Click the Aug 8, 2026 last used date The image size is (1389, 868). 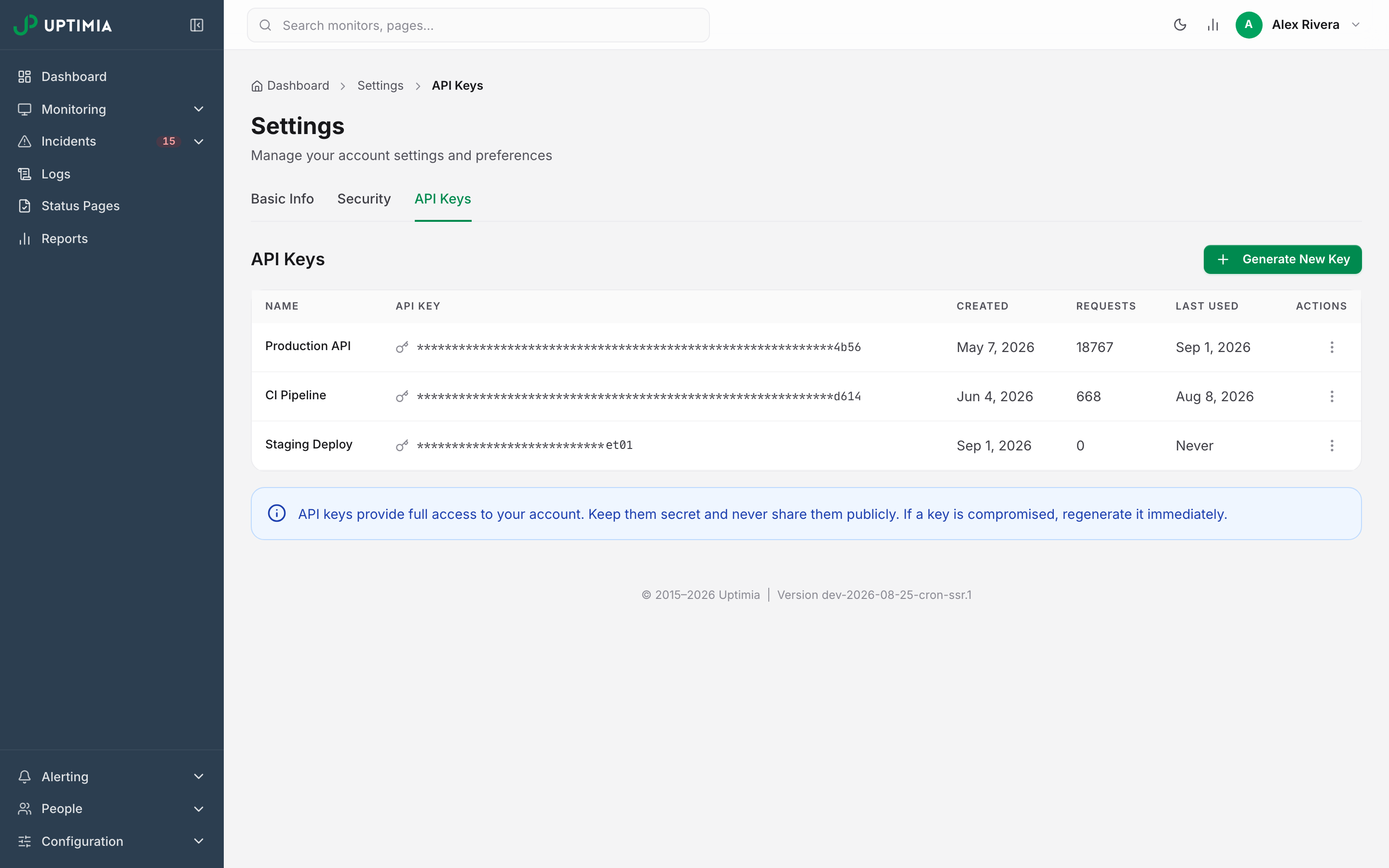point(1214,397)
